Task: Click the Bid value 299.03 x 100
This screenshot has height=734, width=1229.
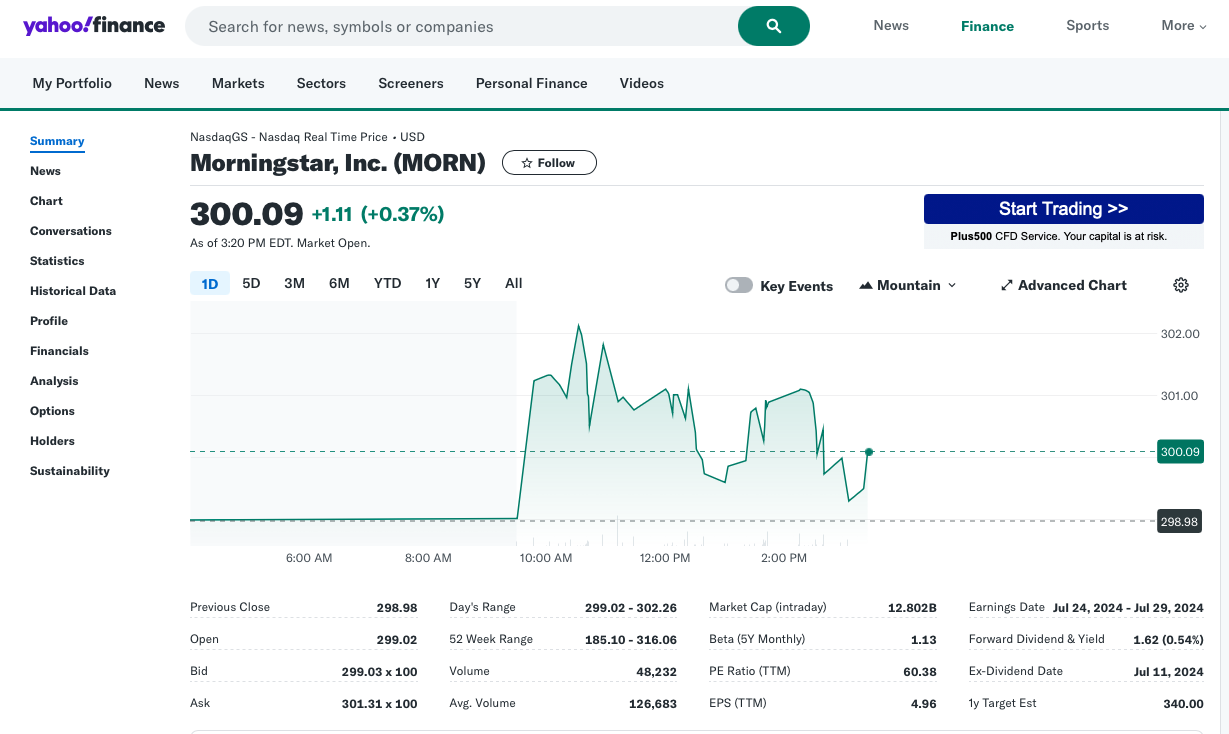Action: pos(380,671)
